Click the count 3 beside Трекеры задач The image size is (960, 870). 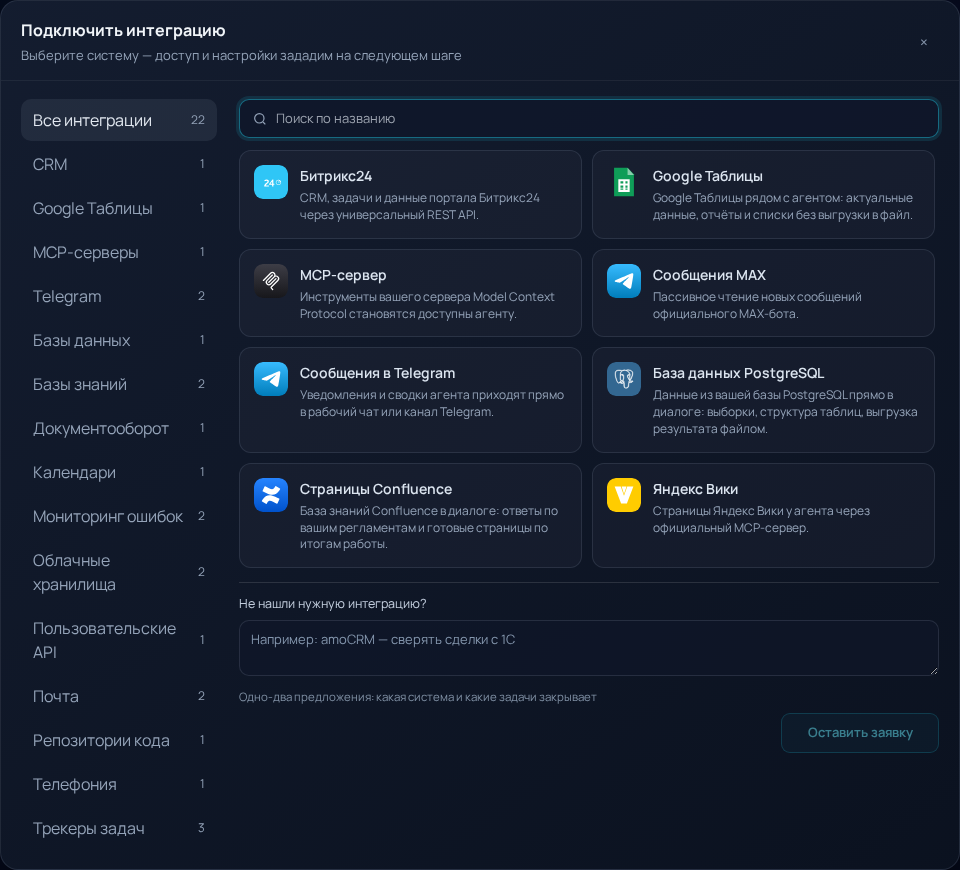tap(201, 828)
